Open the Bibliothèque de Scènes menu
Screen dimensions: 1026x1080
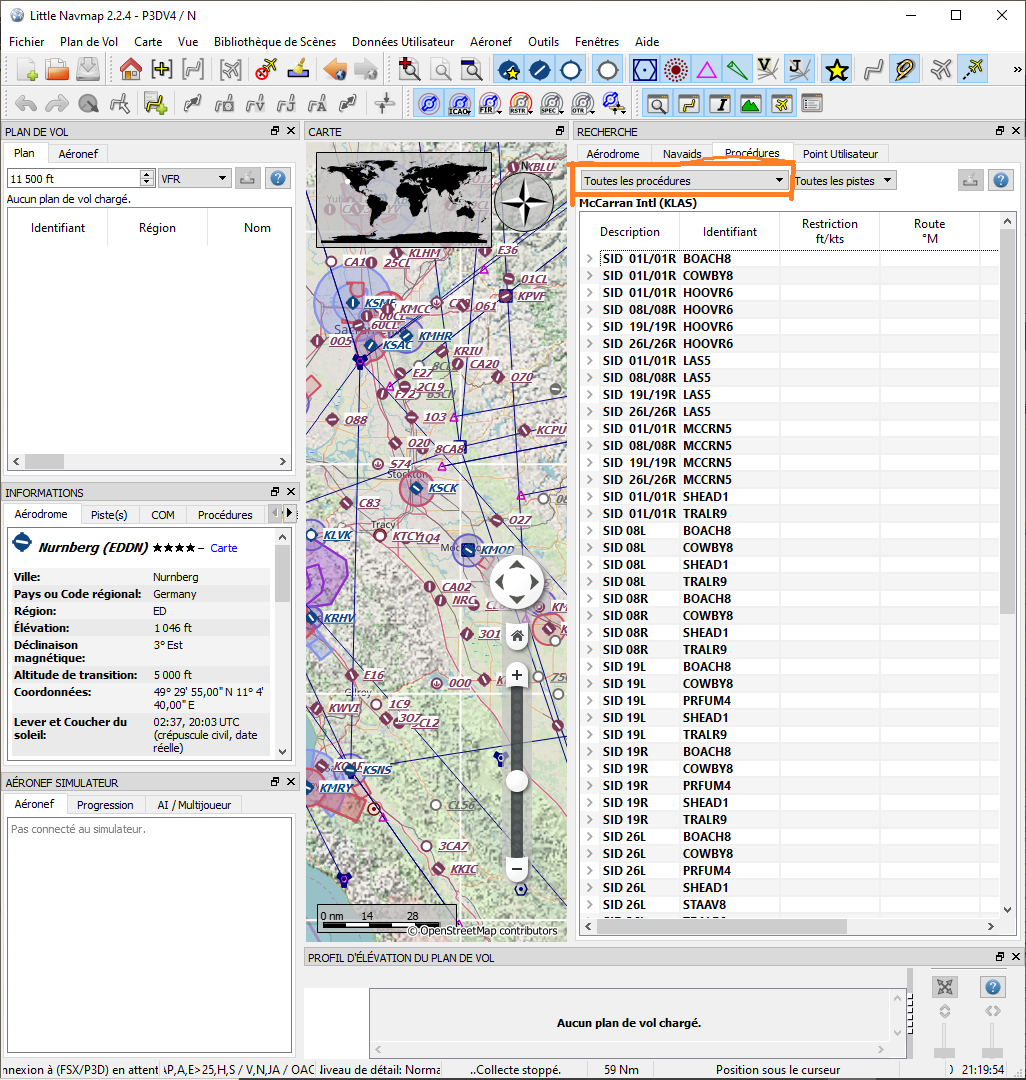pos(277,42)
